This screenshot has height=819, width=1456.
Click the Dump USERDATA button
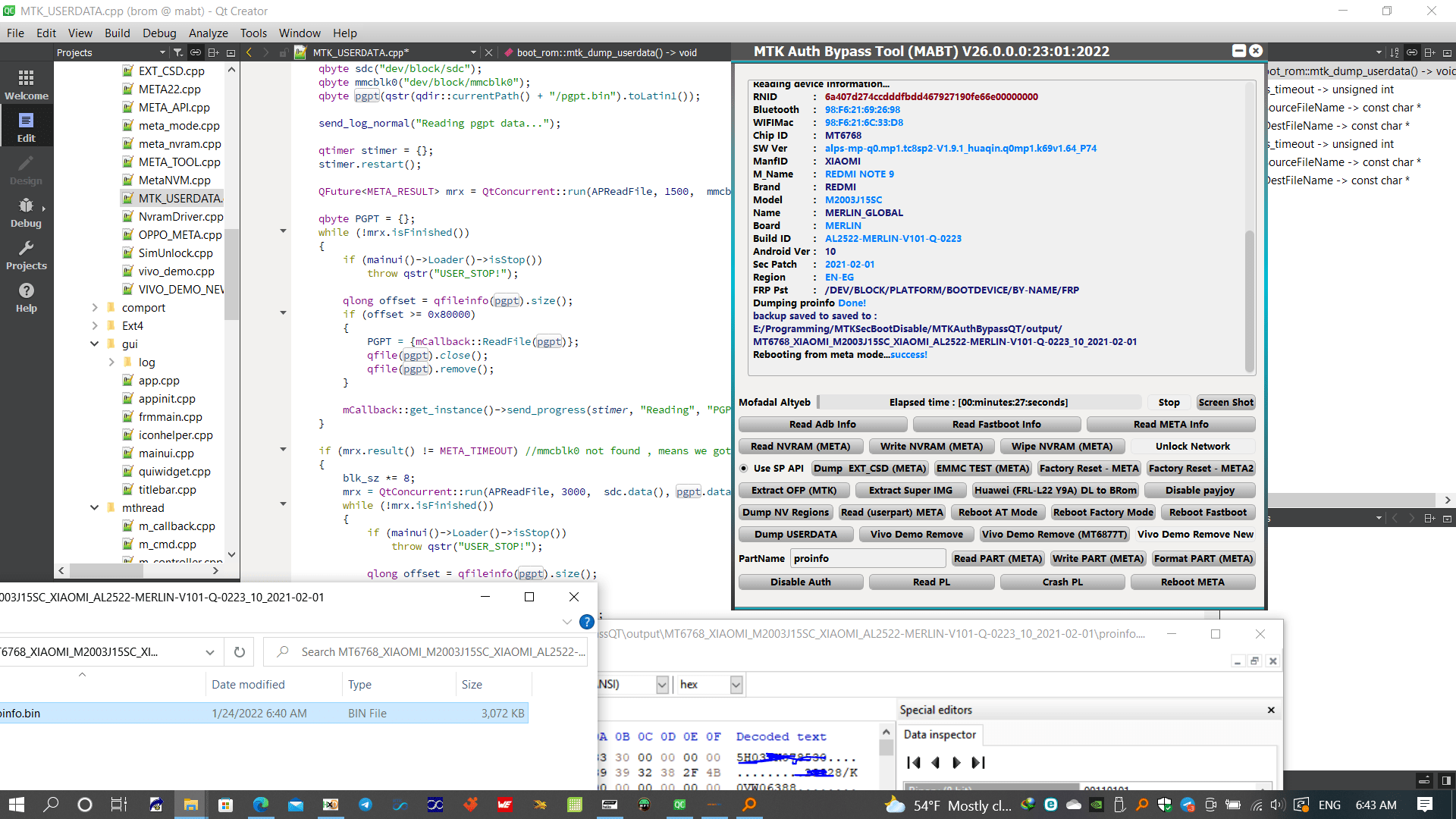coord(798,534)
